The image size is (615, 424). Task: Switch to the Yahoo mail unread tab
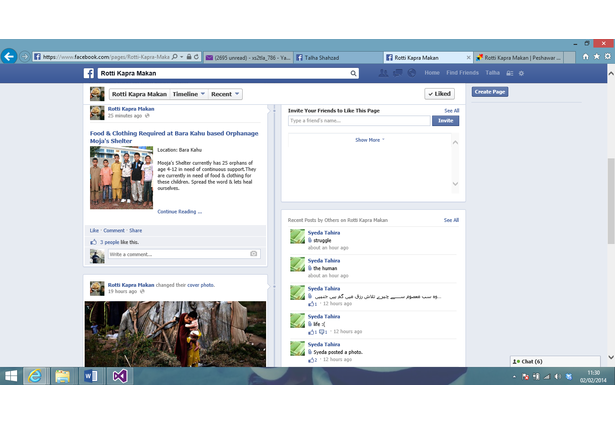click(249, 58)
